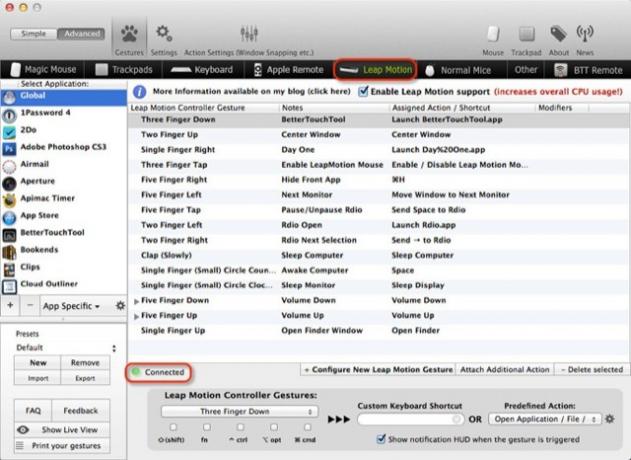
Task: Open the App Specific dropdown
Action: (71, 306)
